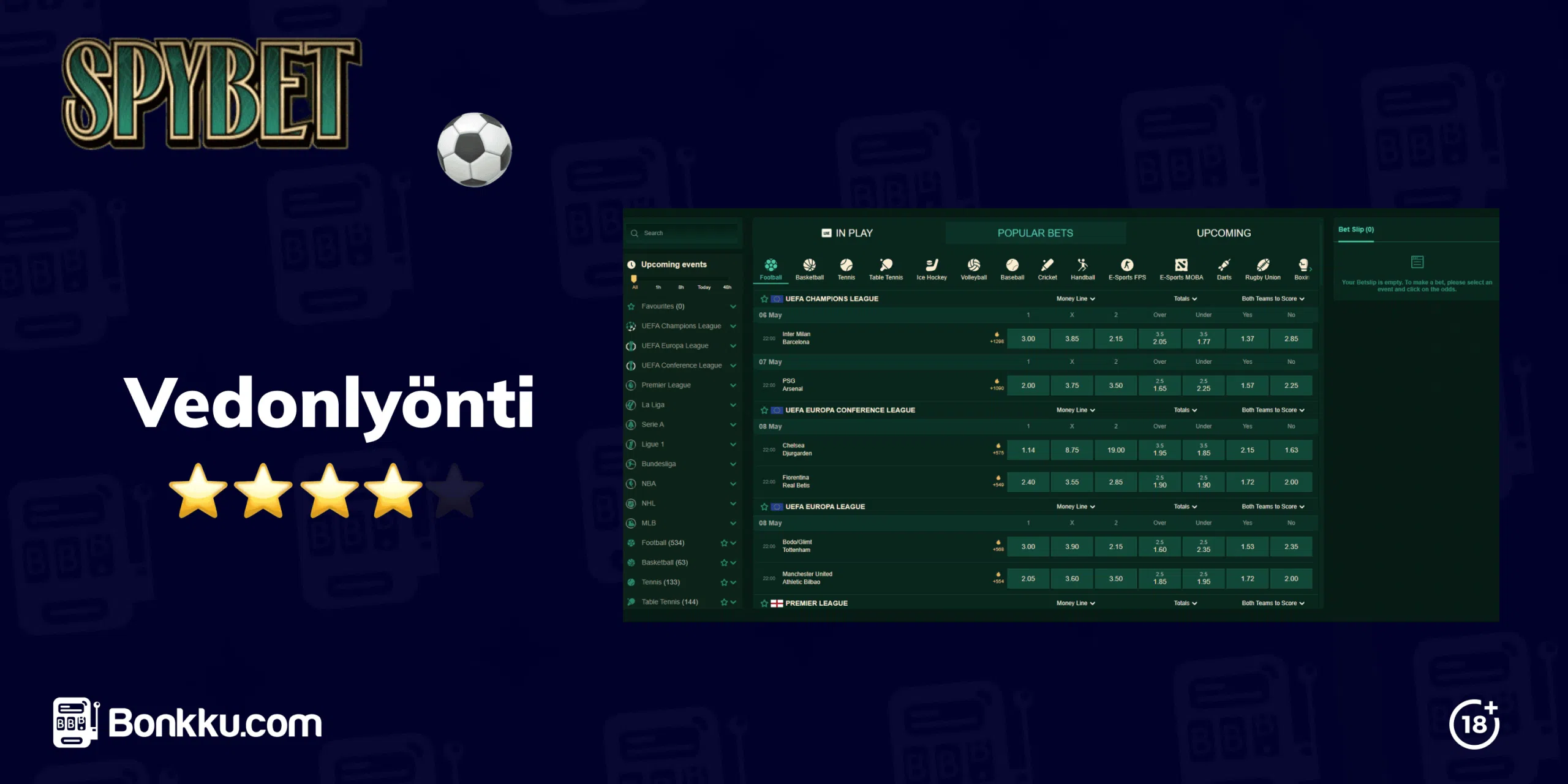The width and height of the screenshot is (1568, 784).
Task: Bet on Chelsea win at 1.14
Action: [x=1028, y=450]
